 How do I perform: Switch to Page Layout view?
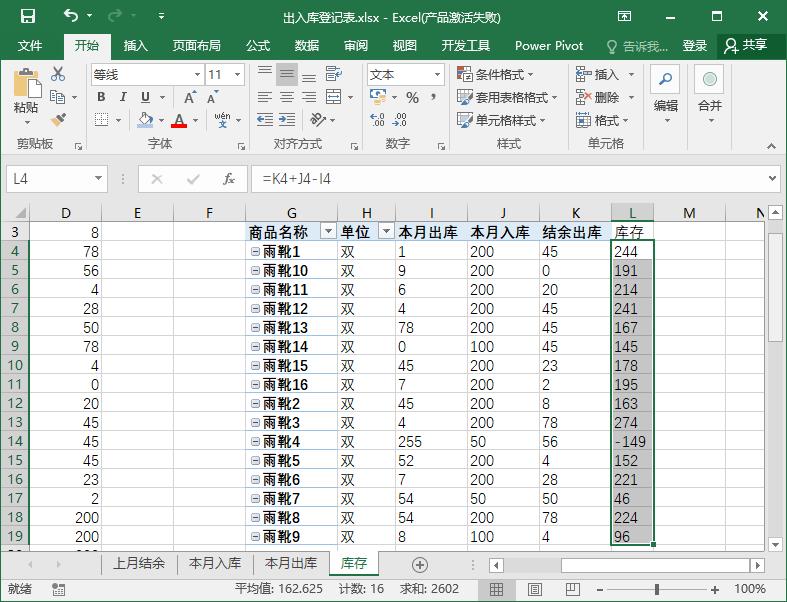(535, 589)
